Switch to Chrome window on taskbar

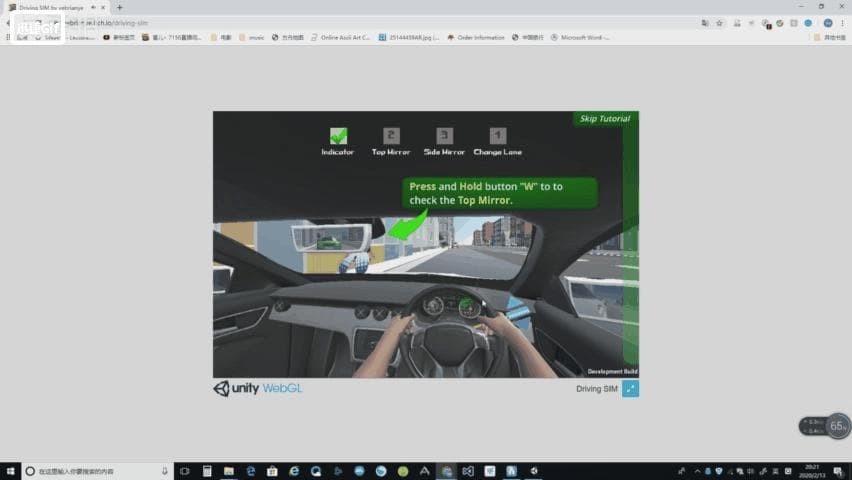447,471
